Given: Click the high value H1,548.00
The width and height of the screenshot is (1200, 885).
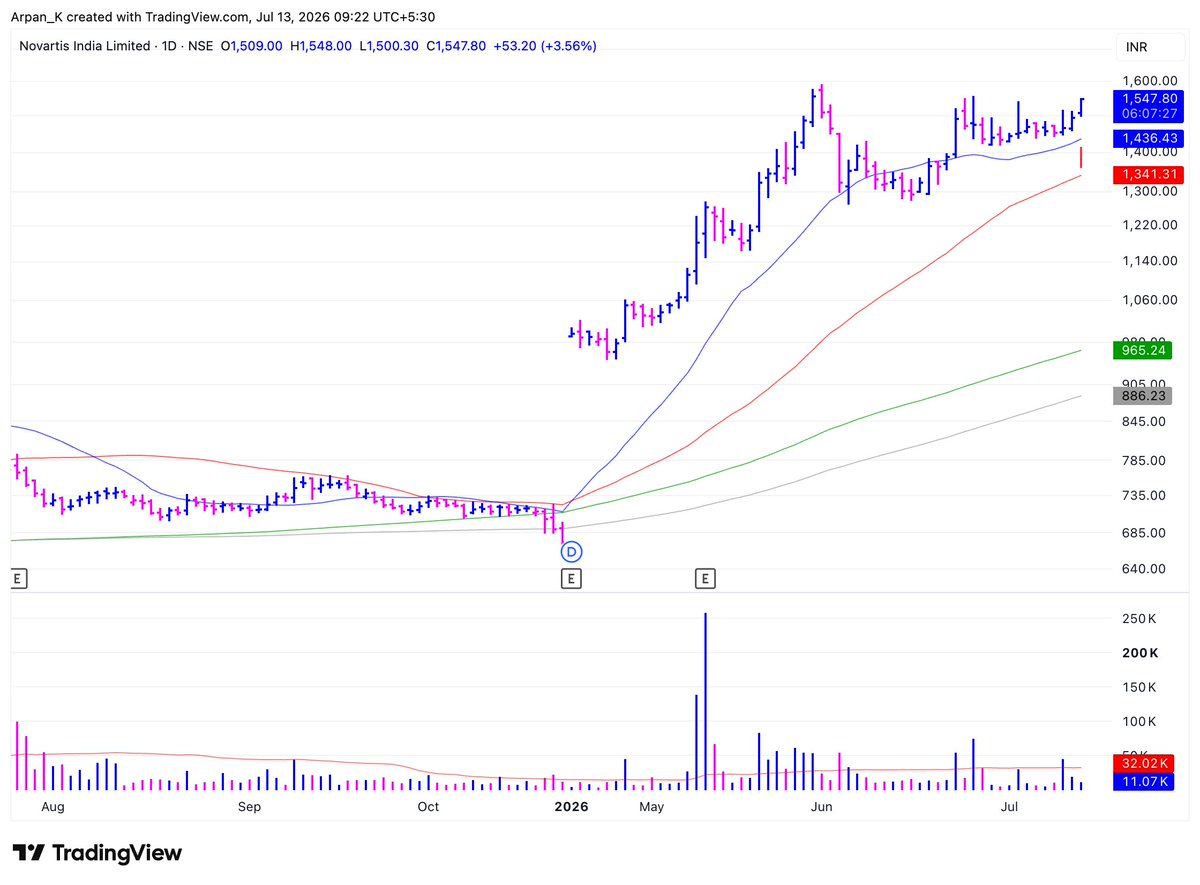Looking at the screenshot, I should (321, 45).
